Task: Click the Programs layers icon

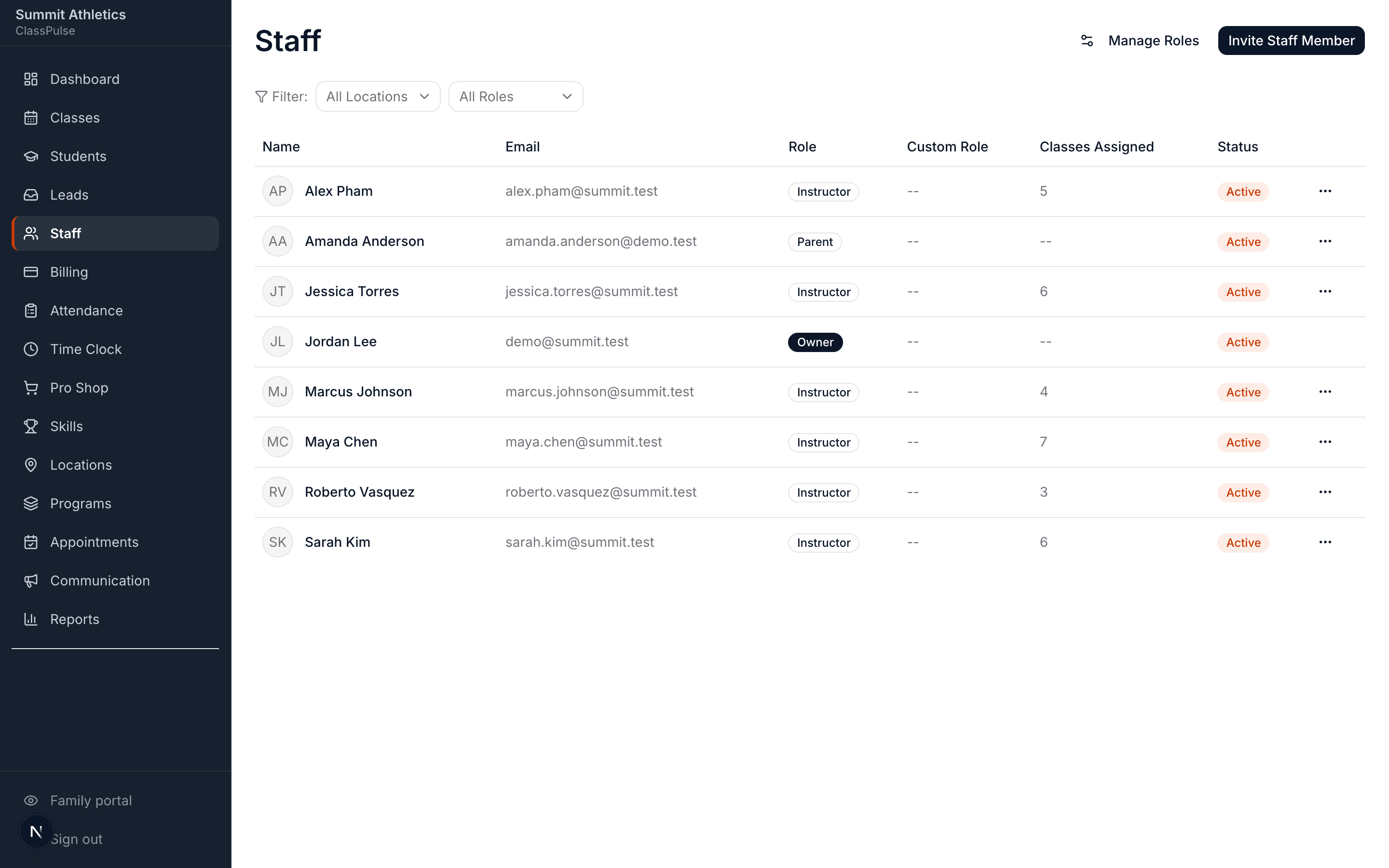Action: [31, 503]
